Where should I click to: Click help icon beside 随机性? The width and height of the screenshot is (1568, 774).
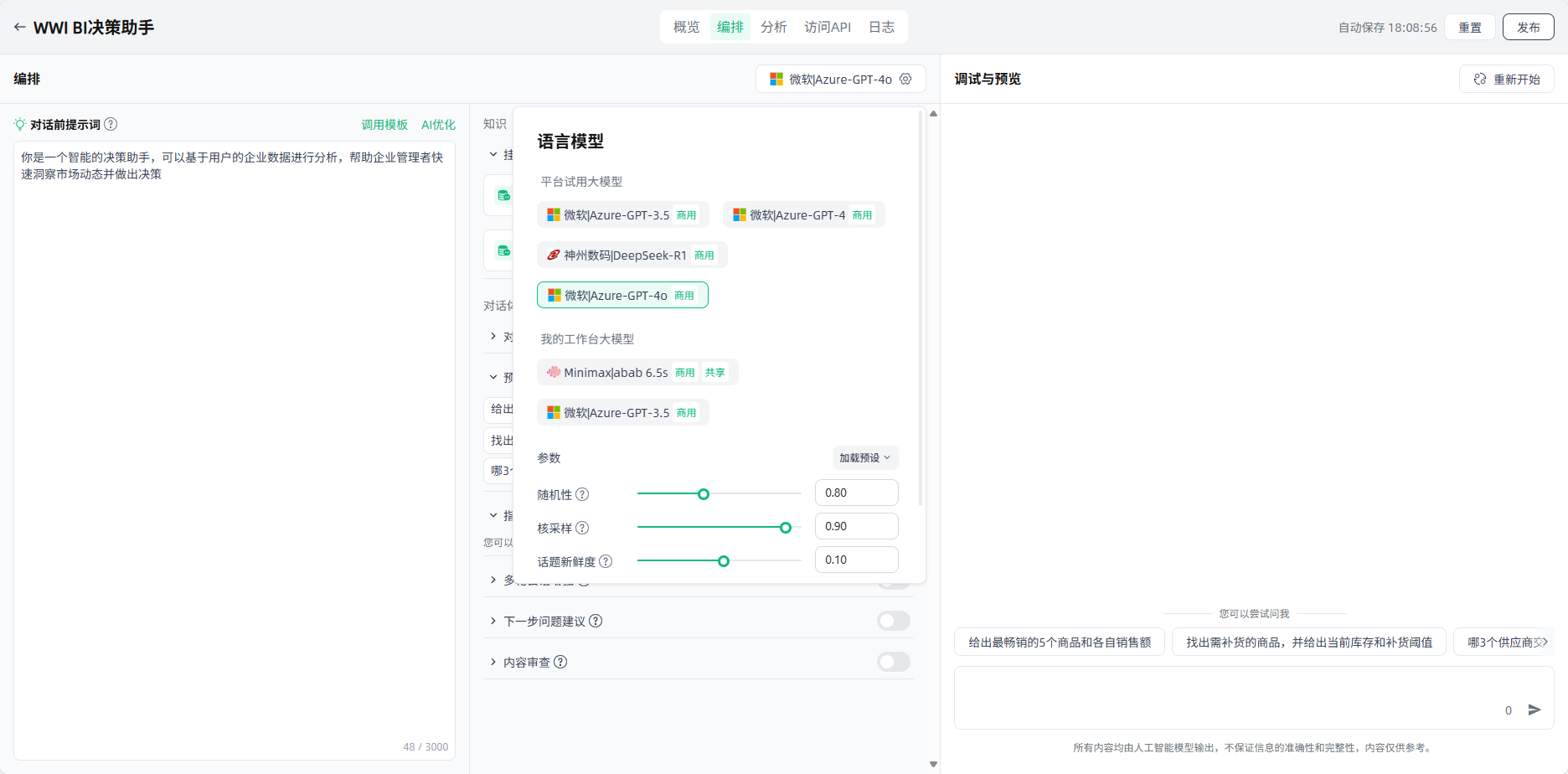pyautogui.click(x=582, y=494)
